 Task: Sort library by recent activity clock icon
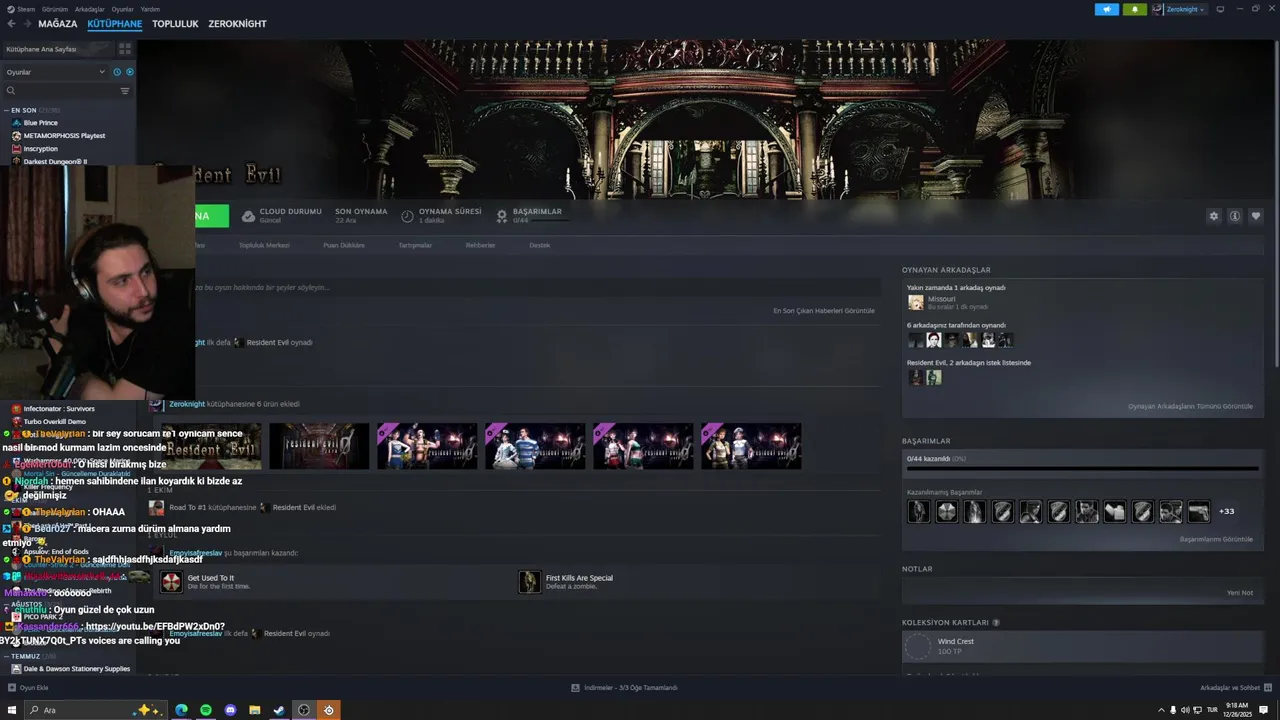coord(117,72)
